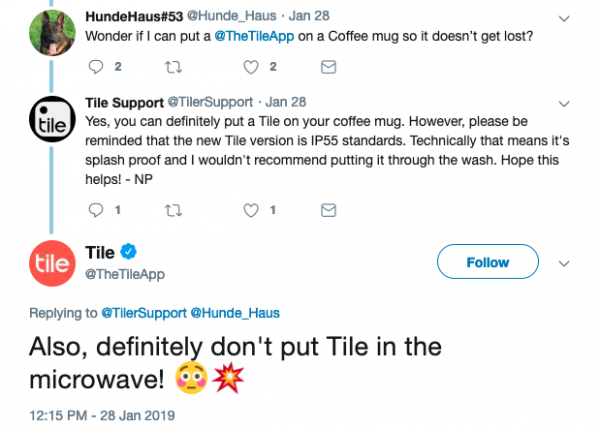This screenshot has width=600, height=429.
Task: Click the 12:15 PM - 28 Jan 2019 timestamp
Action: tap(102, 412)
